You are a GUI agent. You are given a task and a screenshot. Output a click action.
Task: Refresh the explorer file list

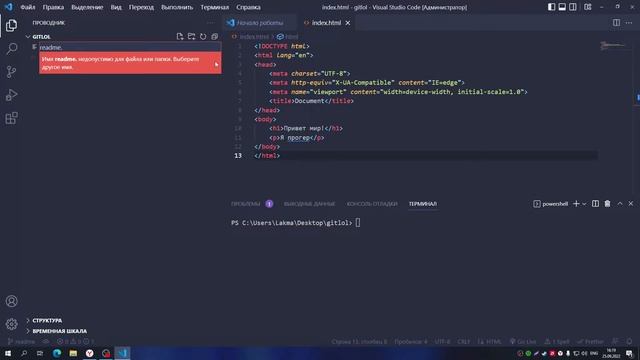[203, 37]
